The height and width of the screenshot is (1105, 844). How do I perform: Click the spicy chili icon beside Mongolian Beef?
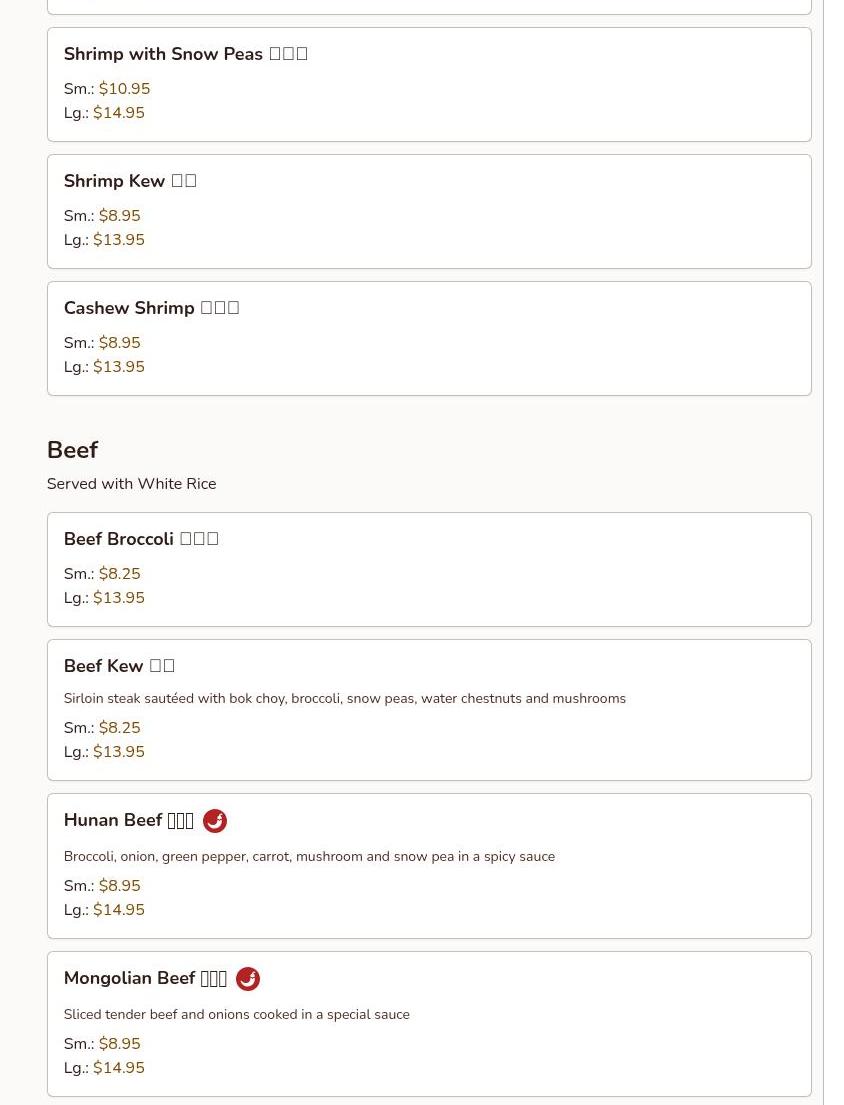click(x=248, y=979)
